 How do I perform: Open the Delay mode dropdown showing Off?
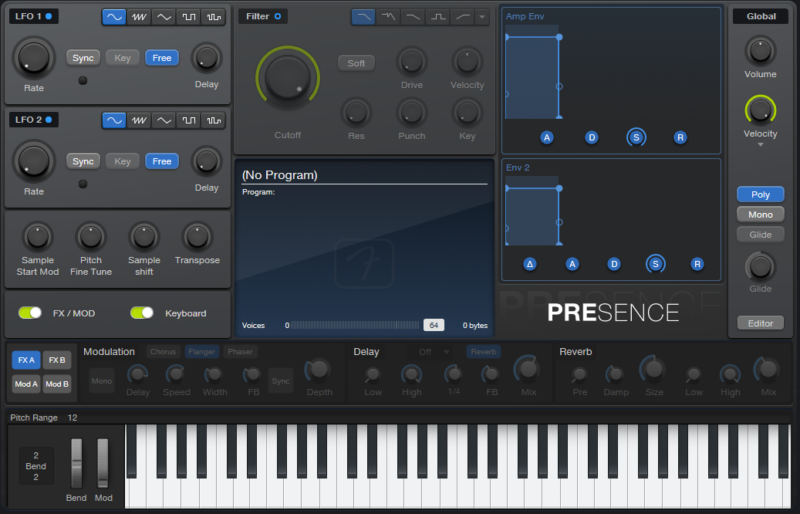click(431, 352)
